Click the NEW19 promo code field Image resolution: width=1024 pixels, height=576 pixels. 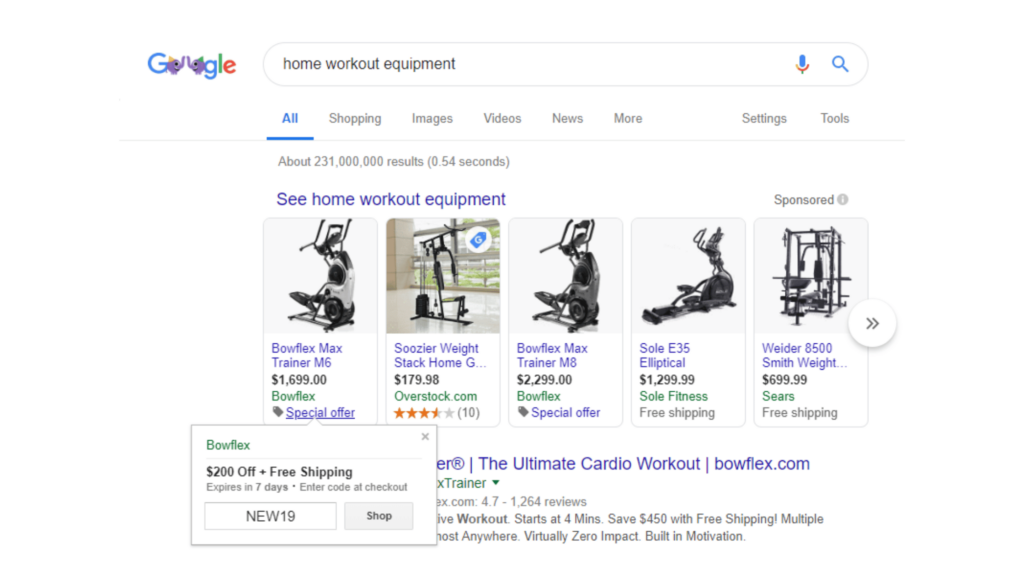(270, 516)
